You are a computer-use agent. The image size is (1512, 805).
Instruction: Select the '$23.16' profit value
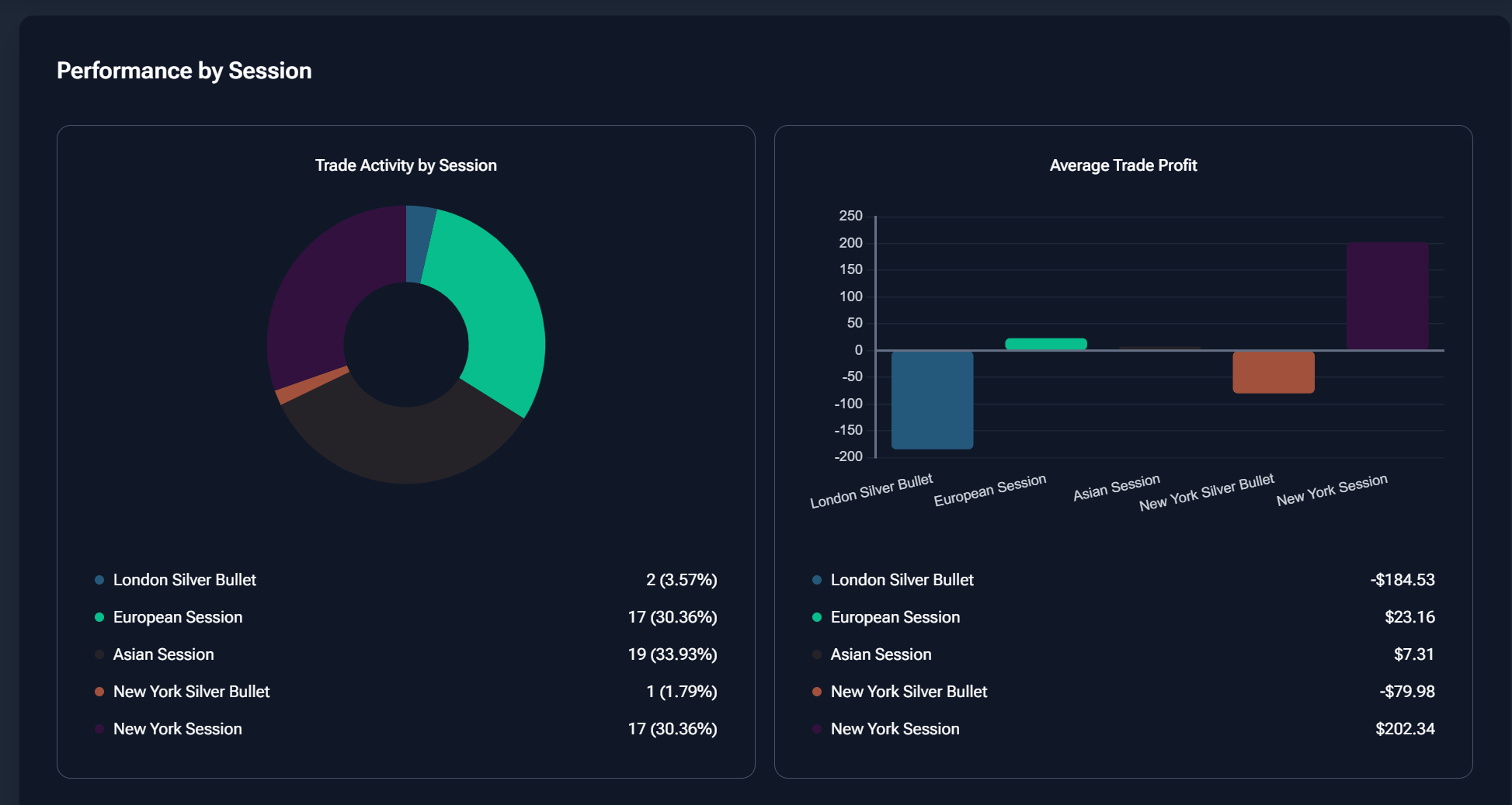(x=1410, y=617)
